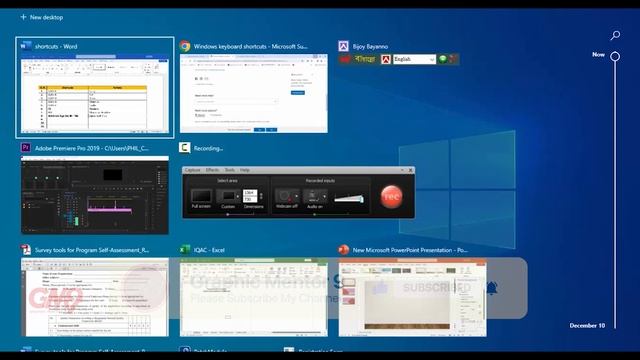
Task: Open the Help menu in the recorder
Action: (244, 170)
